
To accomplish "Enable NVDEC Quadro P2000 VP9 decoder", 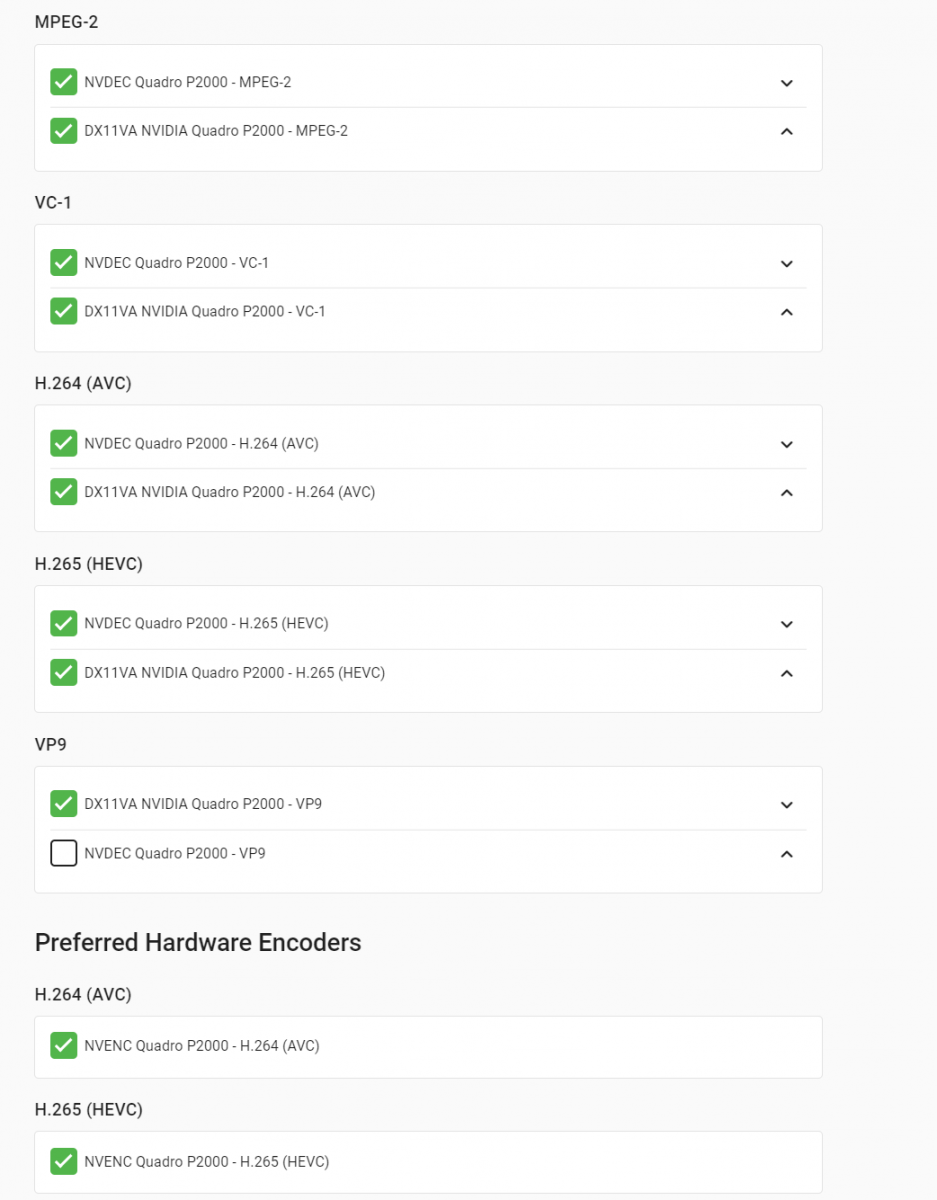I will coord(64,854).
